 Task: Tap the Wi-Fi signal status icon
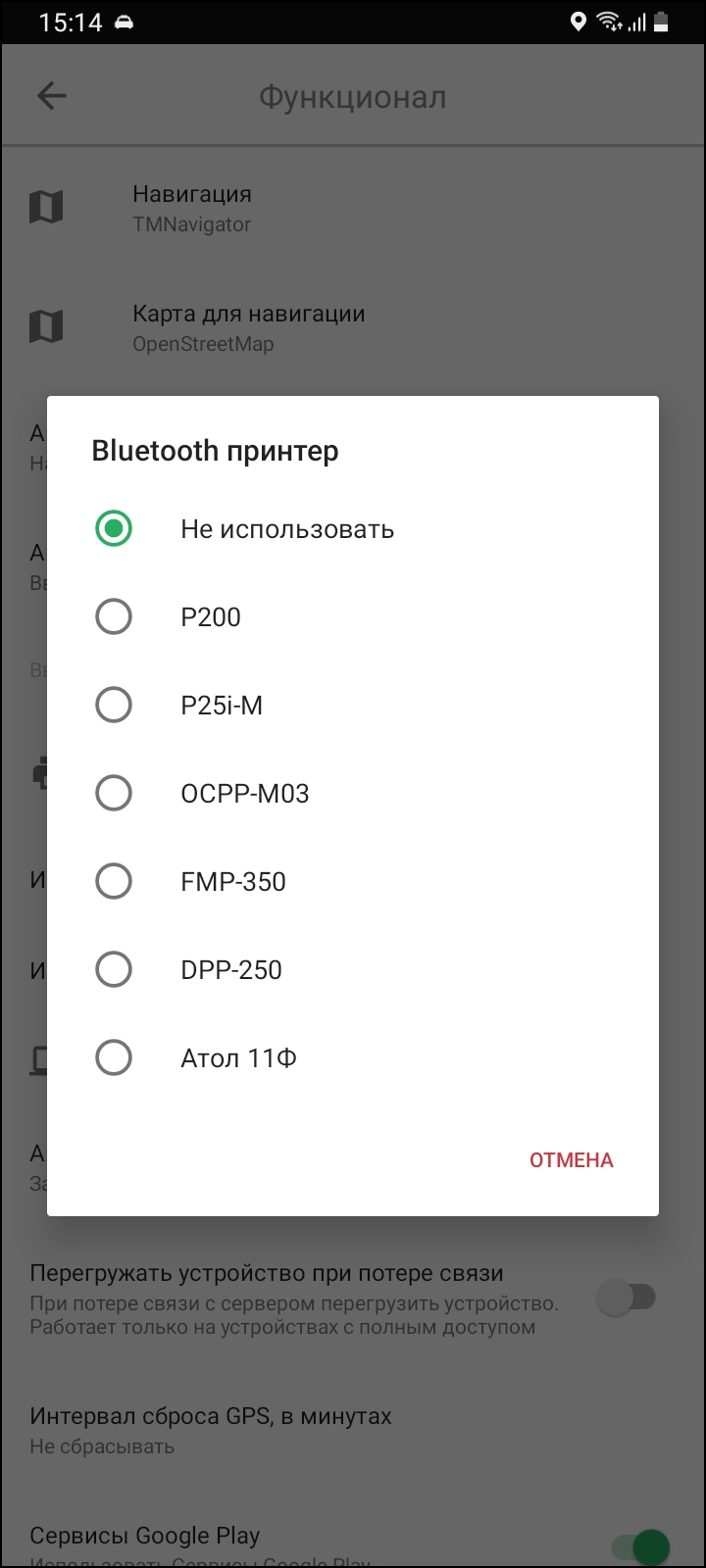[x=609, y=22]
